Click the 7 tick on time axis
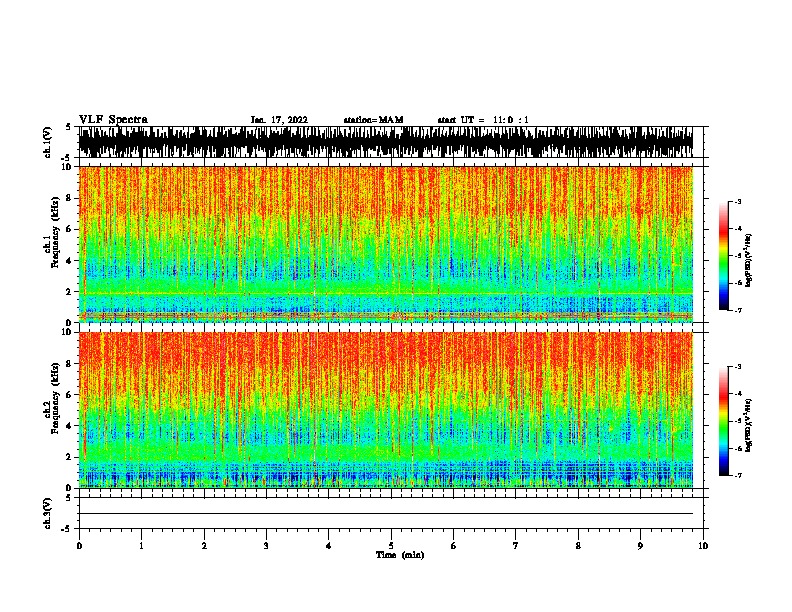 pyautogui.click(x=516, y=546)
